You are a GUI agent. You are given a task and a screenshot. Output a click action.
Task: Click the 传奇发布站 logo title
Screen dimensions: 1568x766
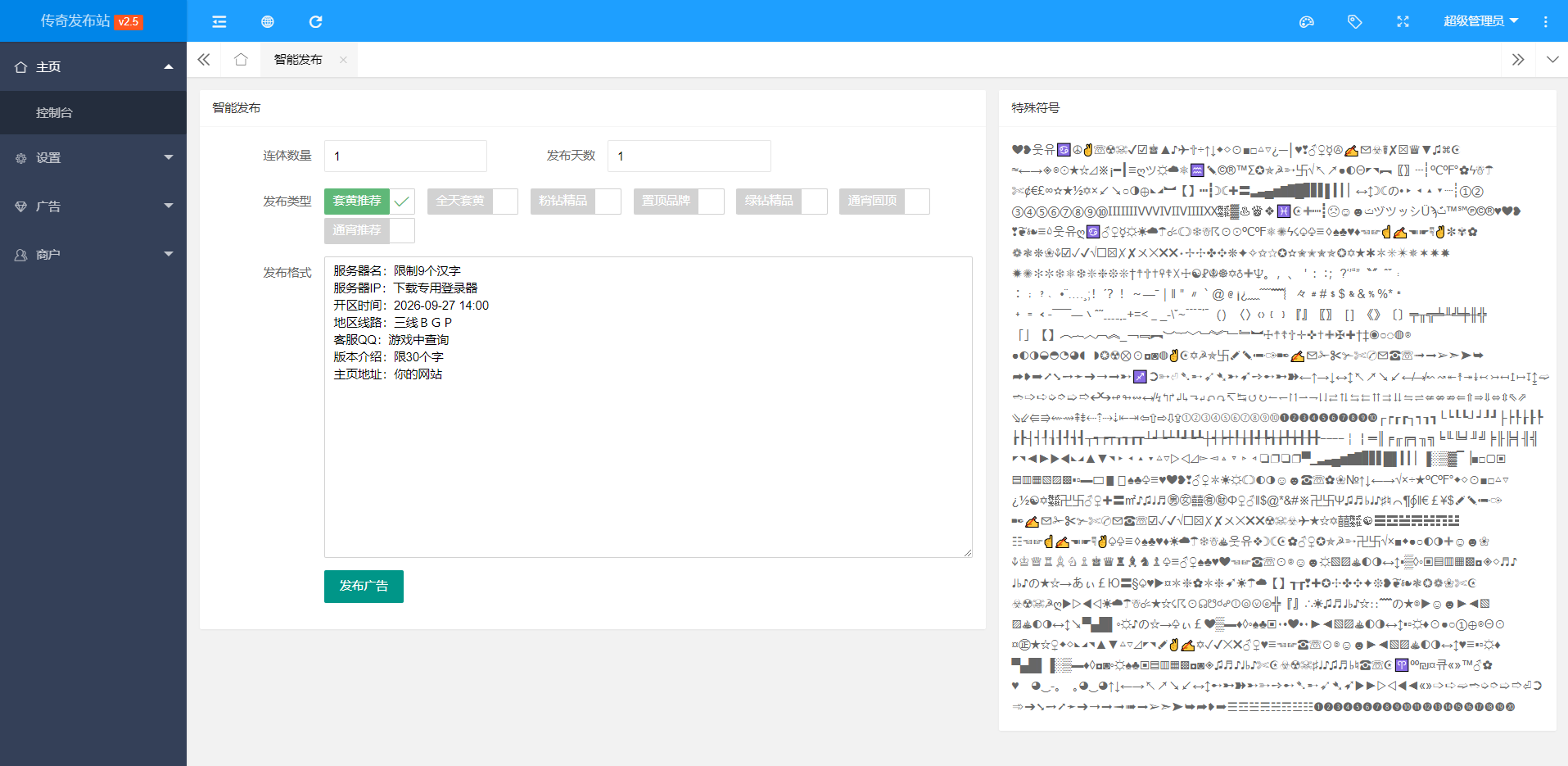[75, 20]
